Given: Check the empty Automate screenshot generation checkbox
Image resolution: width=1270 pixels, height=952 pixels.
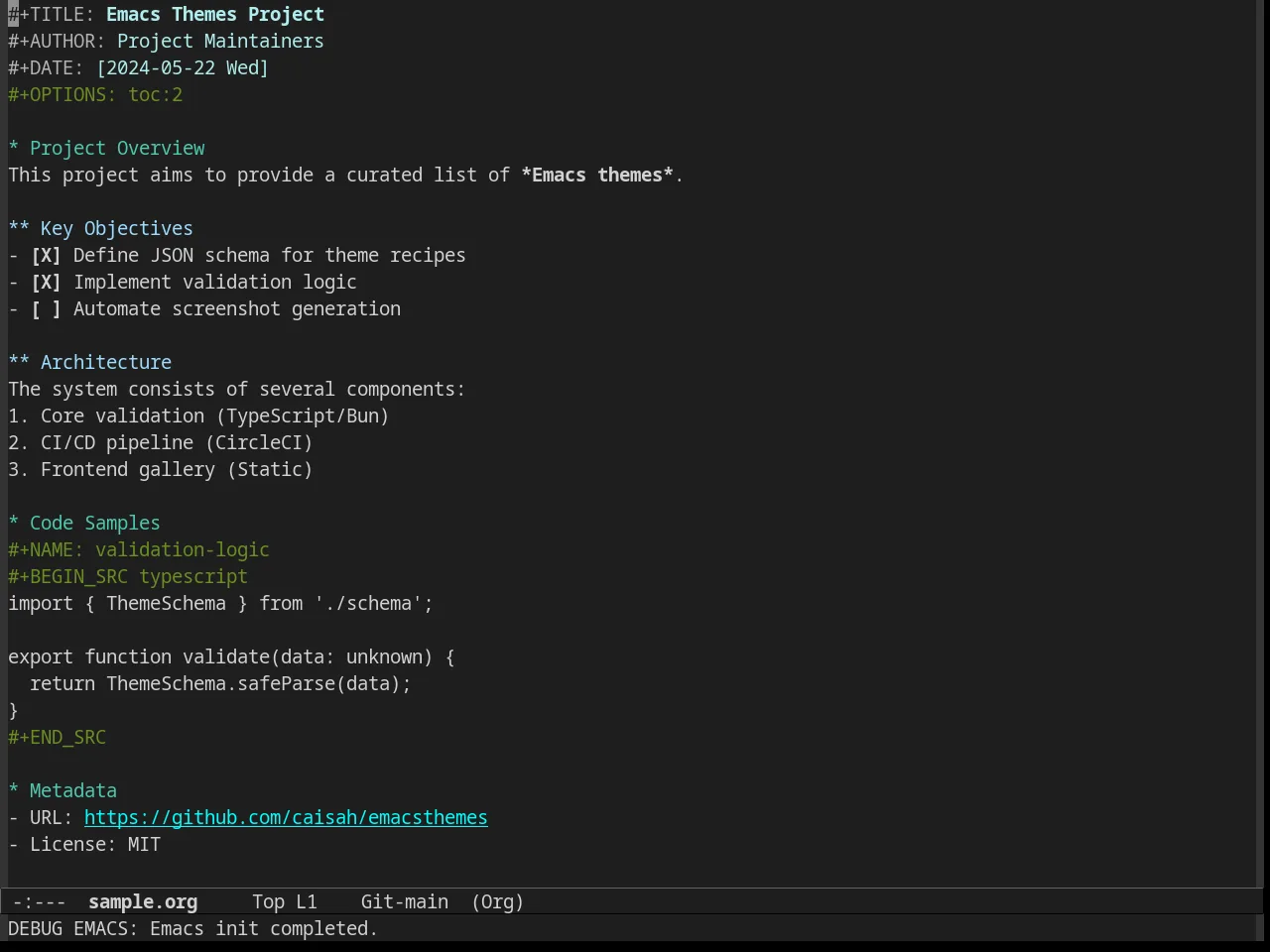Looking at the screenshot, I should [46, 308].
